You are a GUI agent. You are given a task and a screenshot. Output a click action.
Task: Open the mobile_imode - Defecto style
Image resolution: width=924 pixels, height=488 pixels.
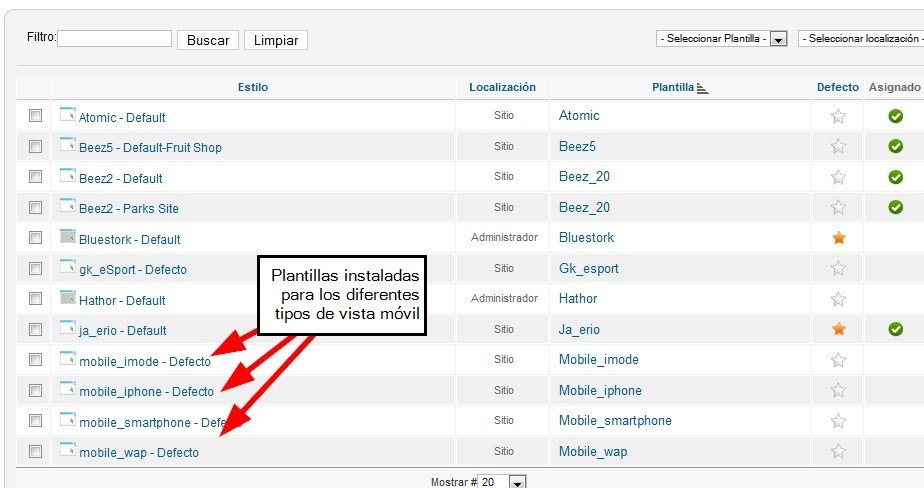click(145, 361)
